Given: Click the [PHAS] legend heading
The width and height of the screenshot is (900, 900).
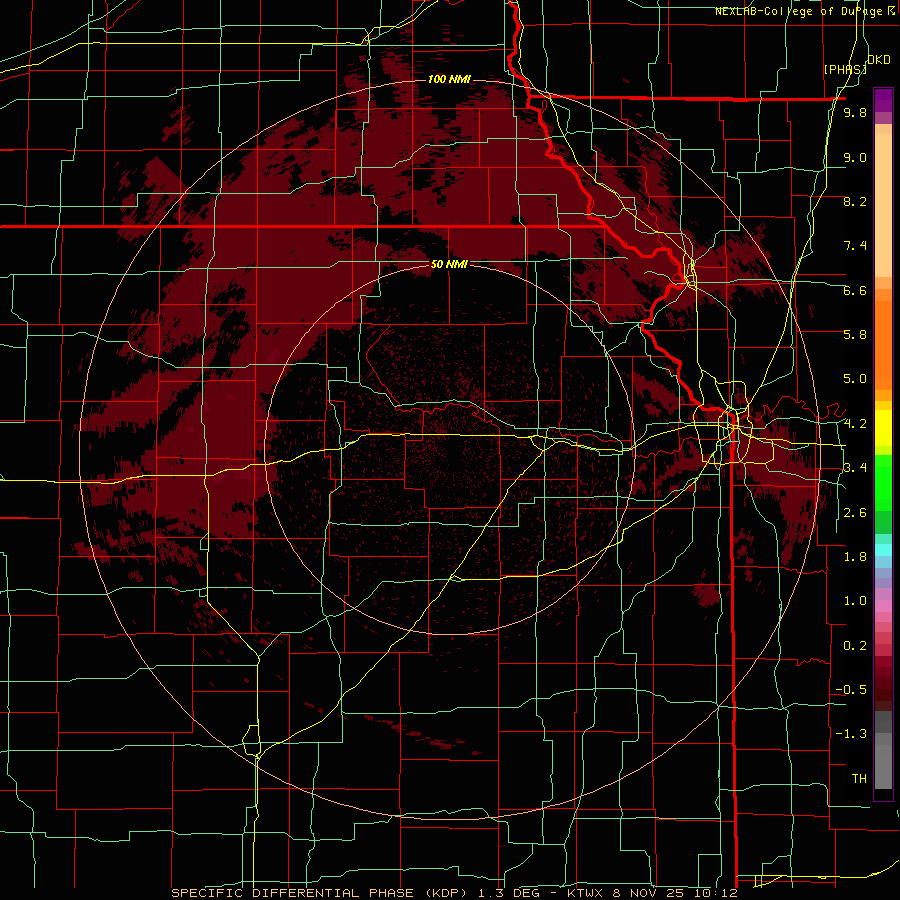Looking at the screenshot, I should point(845,69).
